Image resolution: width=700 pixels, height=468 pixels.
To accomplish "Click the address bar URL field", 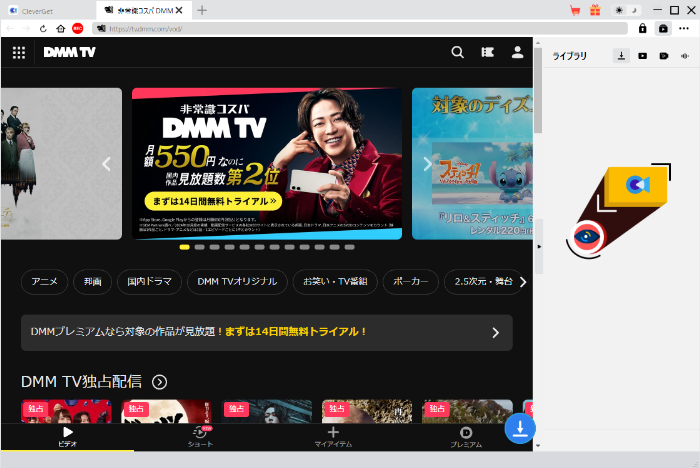I will coord(360,29).
